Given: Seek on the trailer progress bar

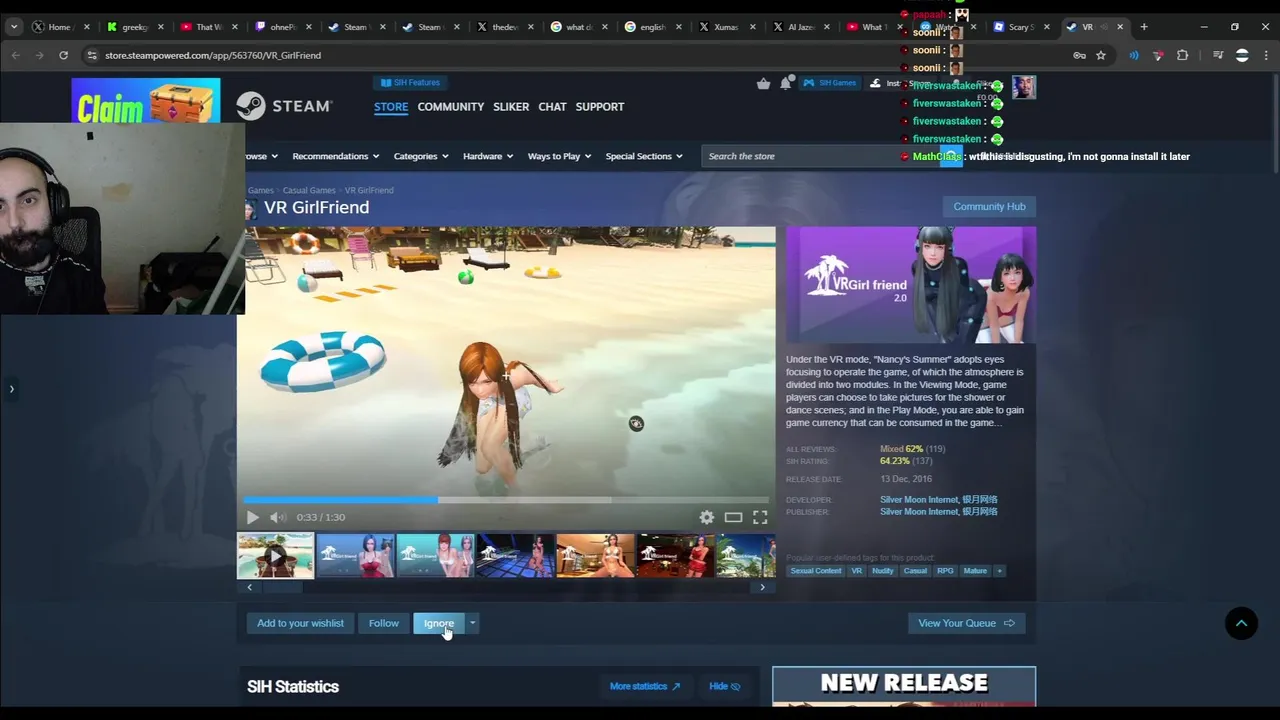Looking at the screenshot, I should [x=506, y=499].
